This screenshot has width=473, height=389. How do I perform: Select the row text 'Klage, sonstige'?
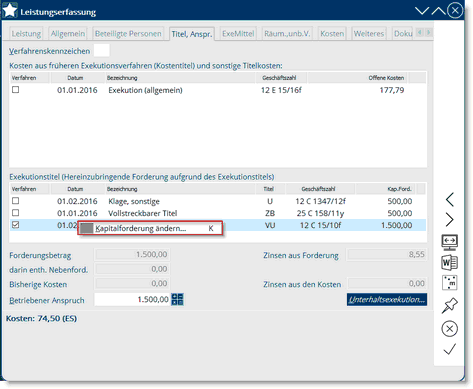(134, 201)
